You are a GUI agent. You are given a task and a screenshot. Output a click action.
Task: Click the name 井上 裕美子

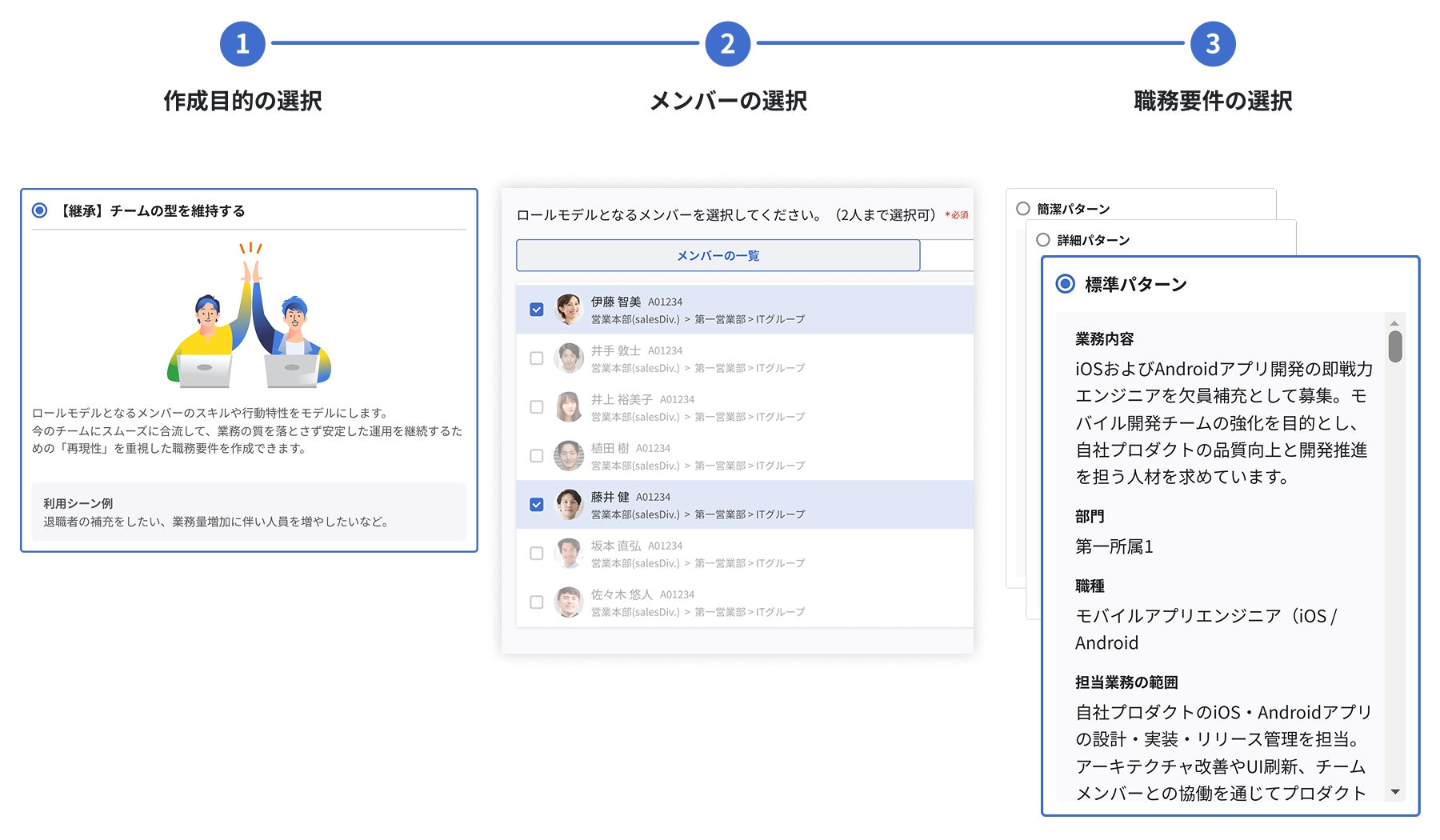tap(622, 399)
